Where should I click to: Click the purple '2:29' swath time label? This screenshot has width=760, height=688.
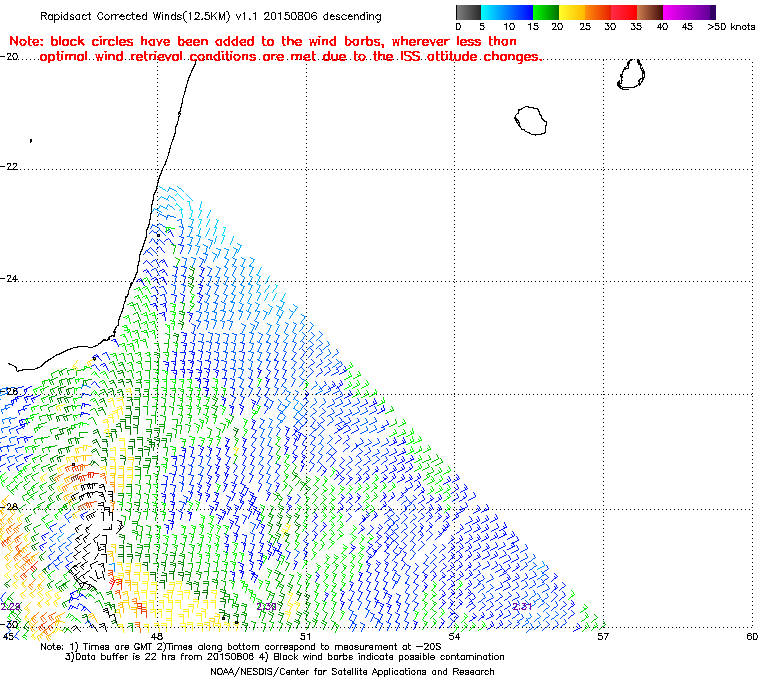click(x=11, y=607)
